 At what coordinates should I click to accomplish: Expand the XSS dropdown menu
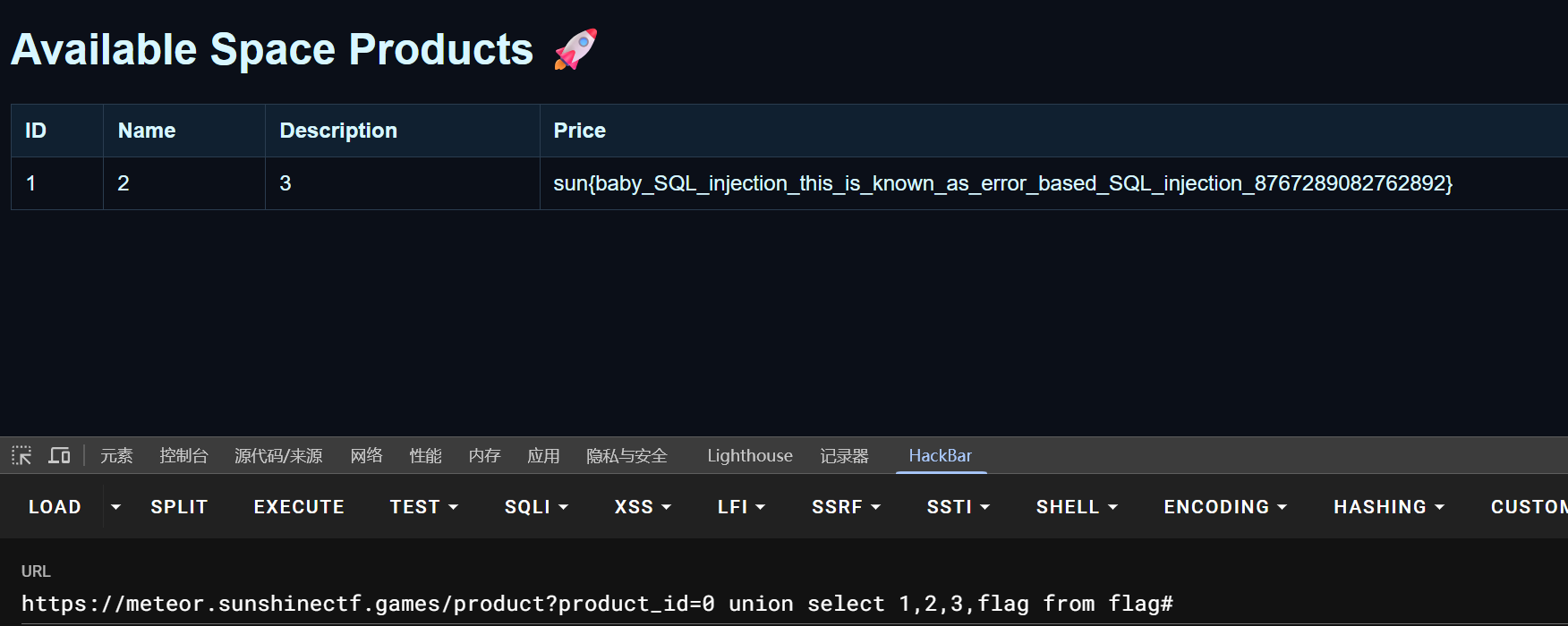(643, 507)
